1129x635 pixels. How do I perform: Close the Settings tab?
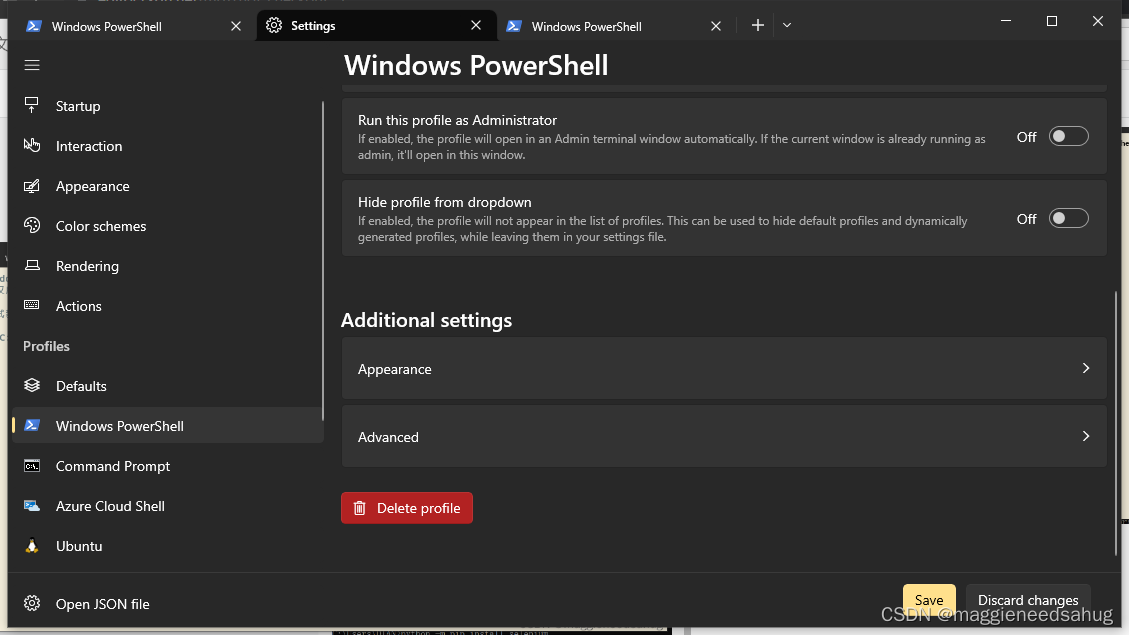pos(476,25)
